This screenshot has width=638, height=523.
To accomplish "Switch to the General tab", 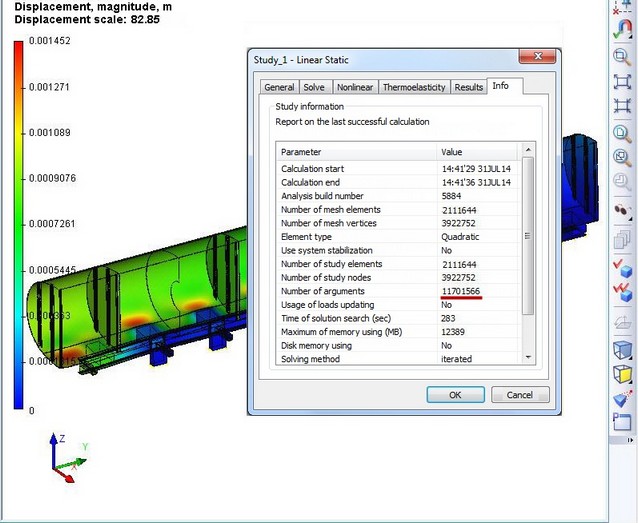I will [279, 87].
